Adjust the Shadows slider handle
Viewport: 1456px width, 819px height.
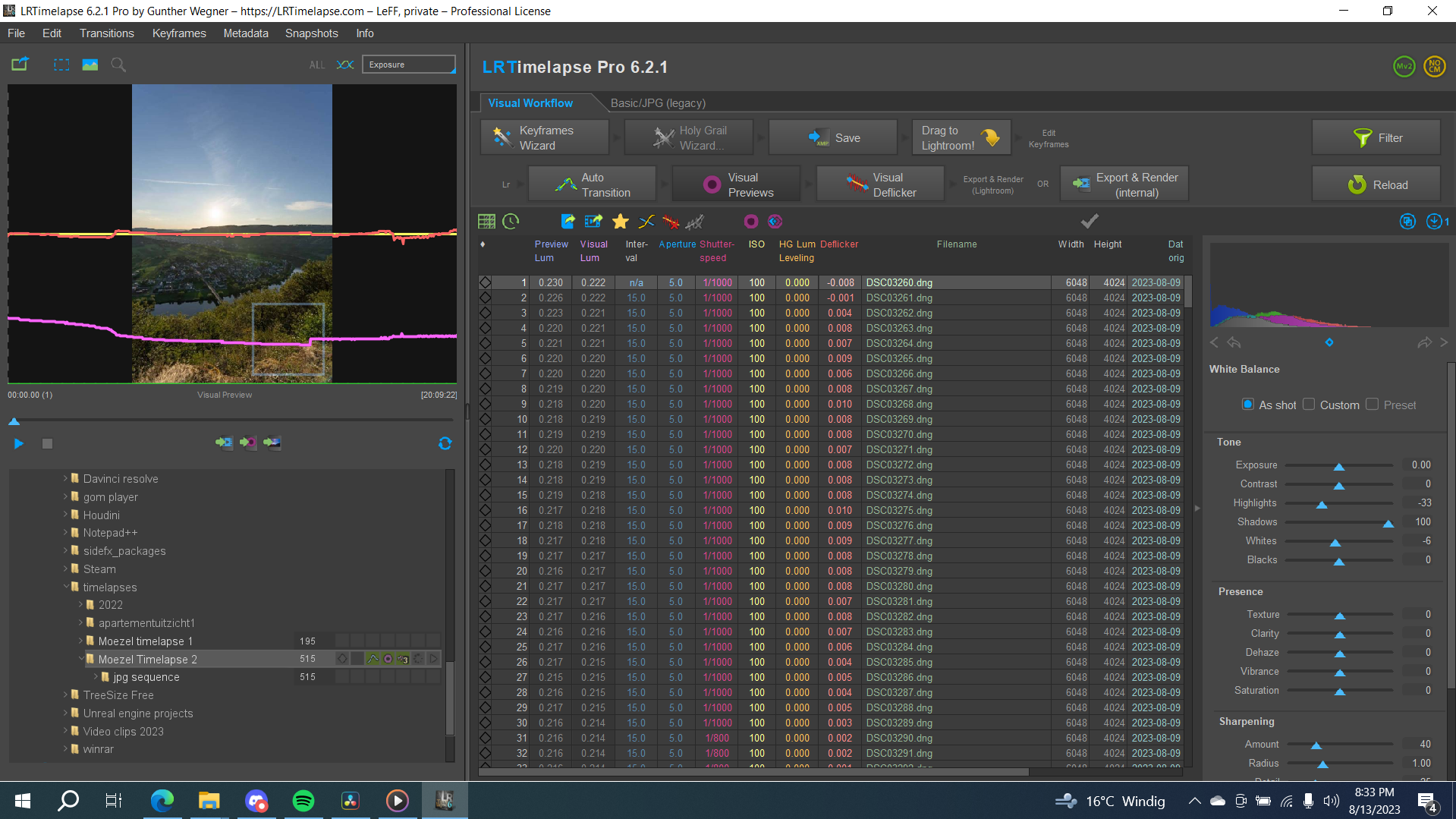1388,523
